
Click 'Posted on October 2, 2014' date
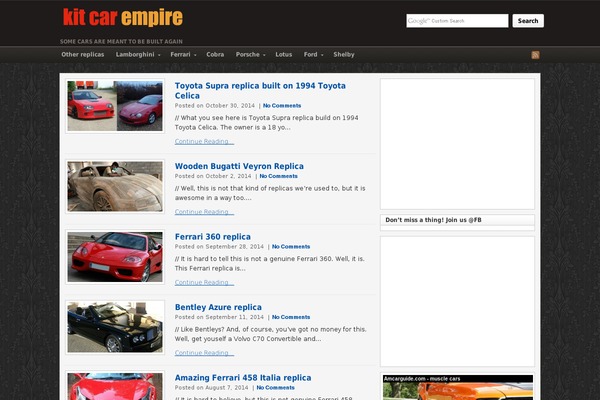[x=213, y=176]
